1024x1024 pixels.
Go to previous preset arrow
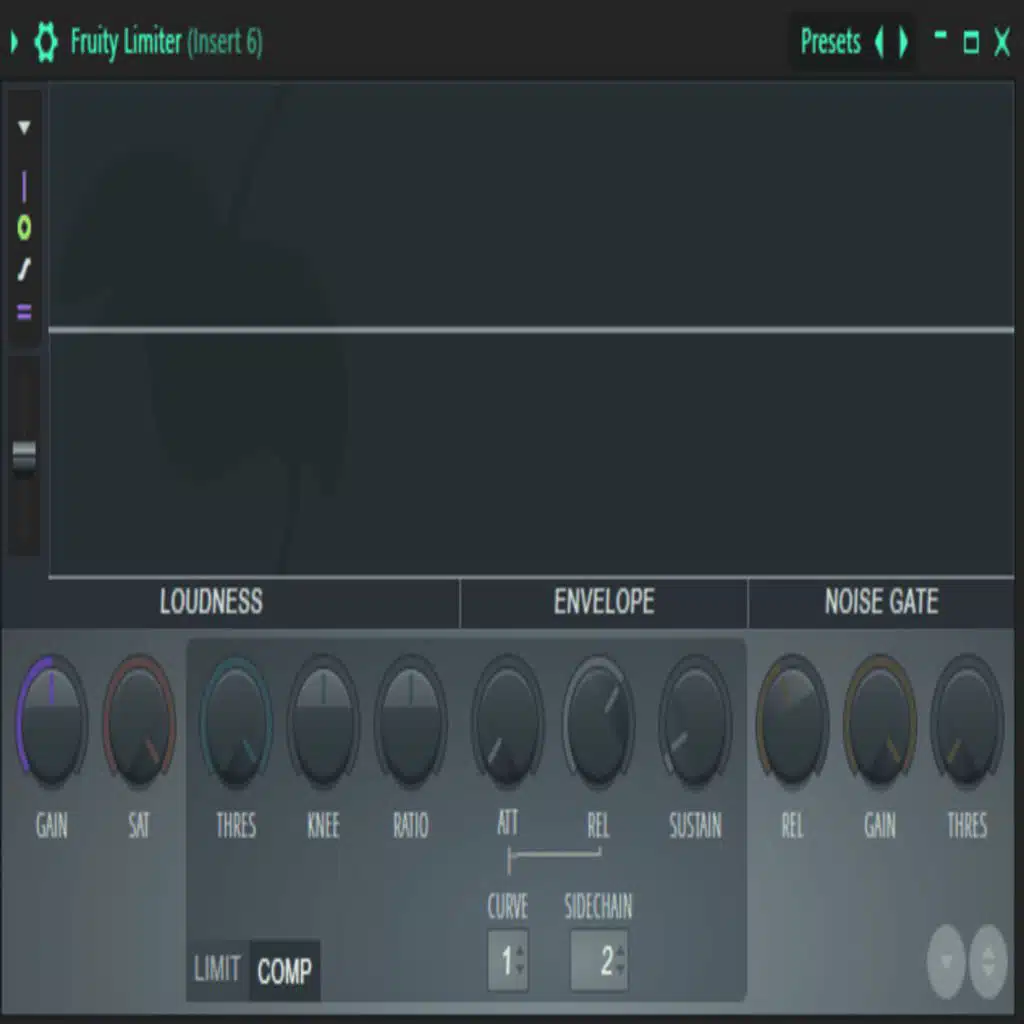pyautogui.click(x=880, y=42)
